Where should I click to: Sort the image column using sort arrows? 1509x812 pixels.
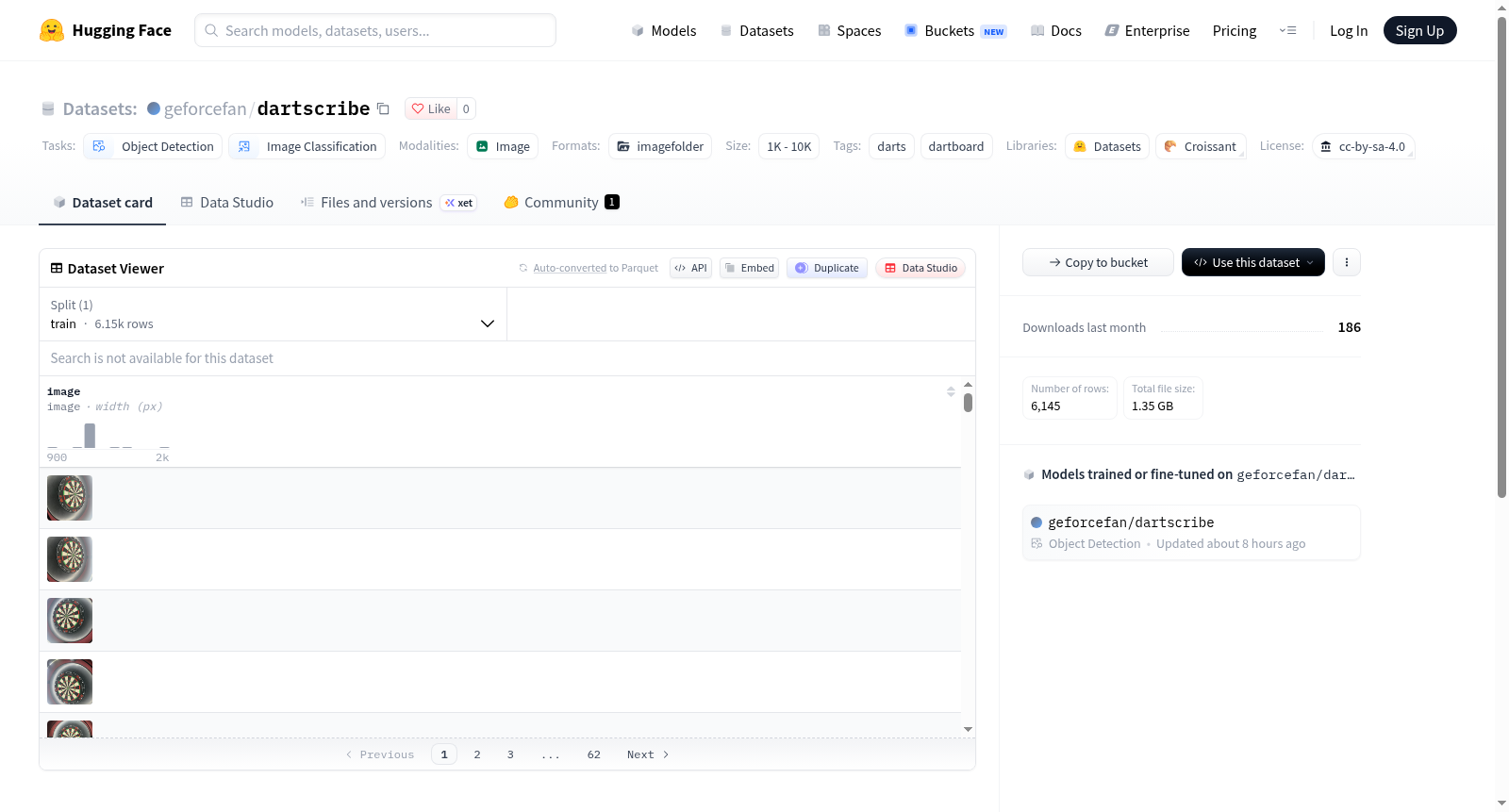point(951,391)
